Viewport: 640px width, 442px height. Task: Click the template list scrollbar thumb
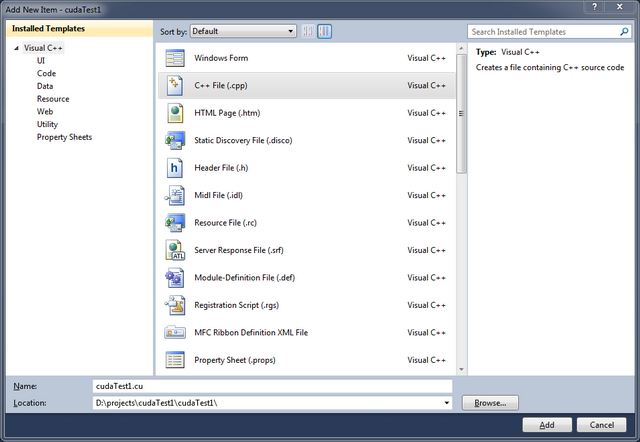click(x=461, y=114)
